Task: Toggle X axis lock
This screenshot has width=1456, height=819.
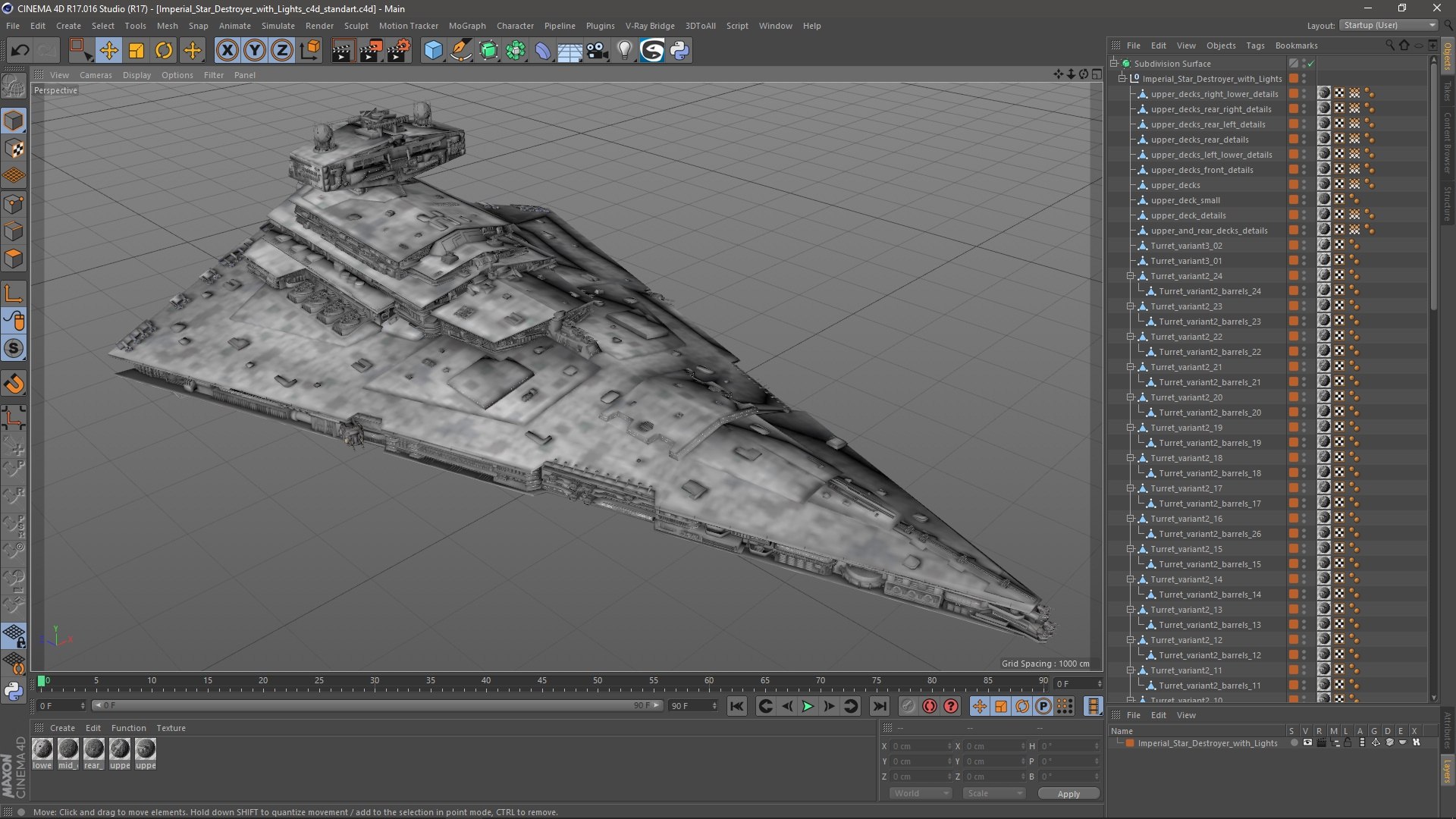Action: tap(227, 51)
